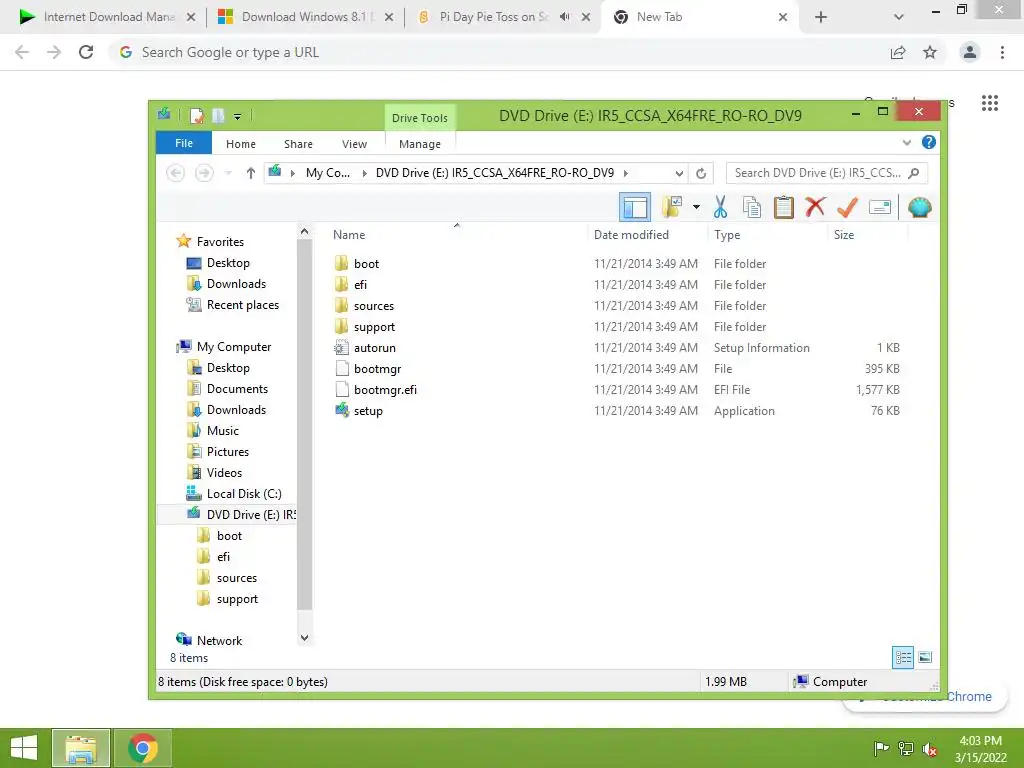Screen dimensions: 1024x768
Task: Click the Email envelope toolbar icon
Action: (x=880, y=208)
